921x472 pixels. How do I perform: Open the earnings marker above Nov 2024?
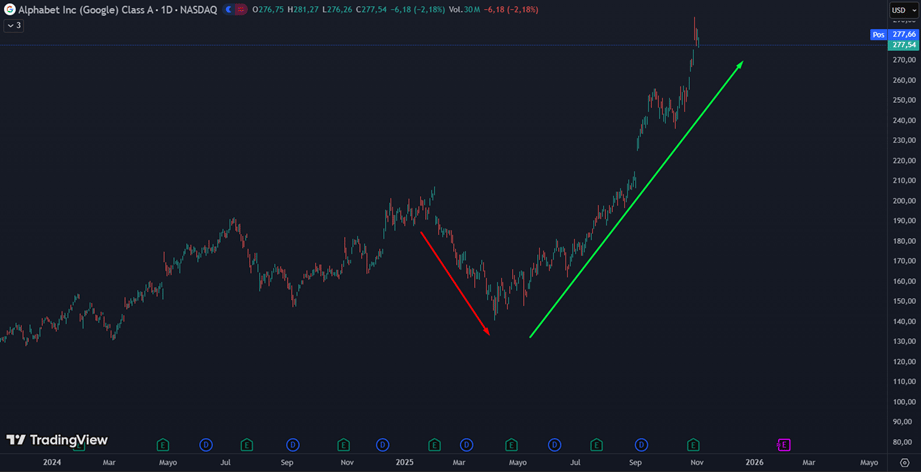tap(344, 444)
